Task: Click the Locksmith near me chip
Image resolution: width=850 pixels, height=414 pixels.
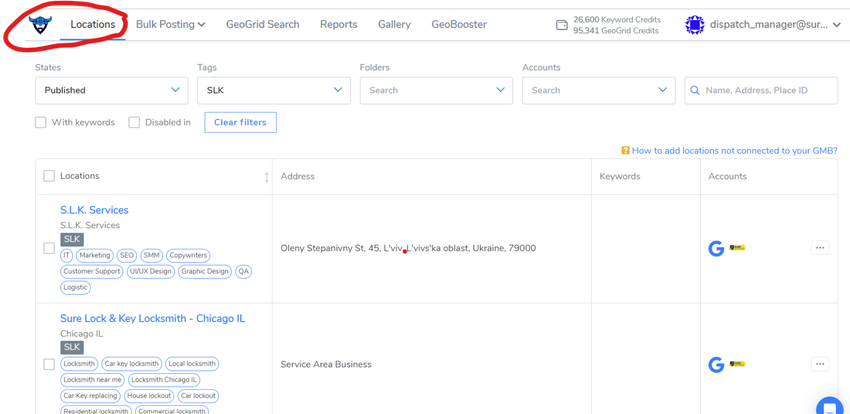Action: pyautogui.click(x=92, y=380)
